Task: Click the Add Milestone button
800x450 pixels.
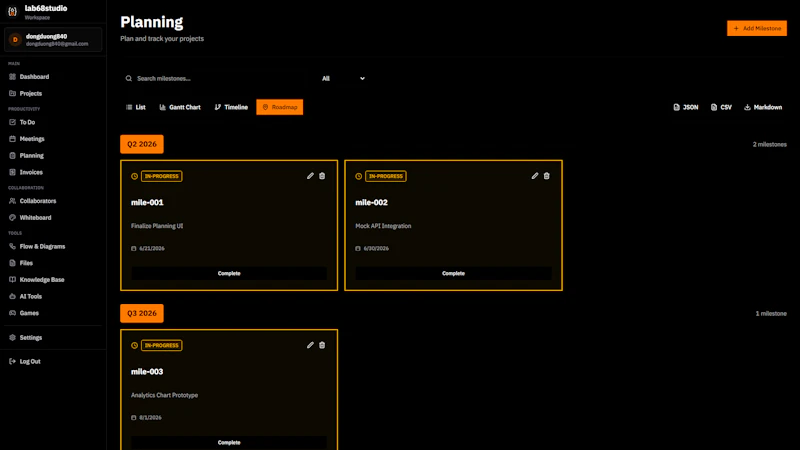Action: point(757,29)
